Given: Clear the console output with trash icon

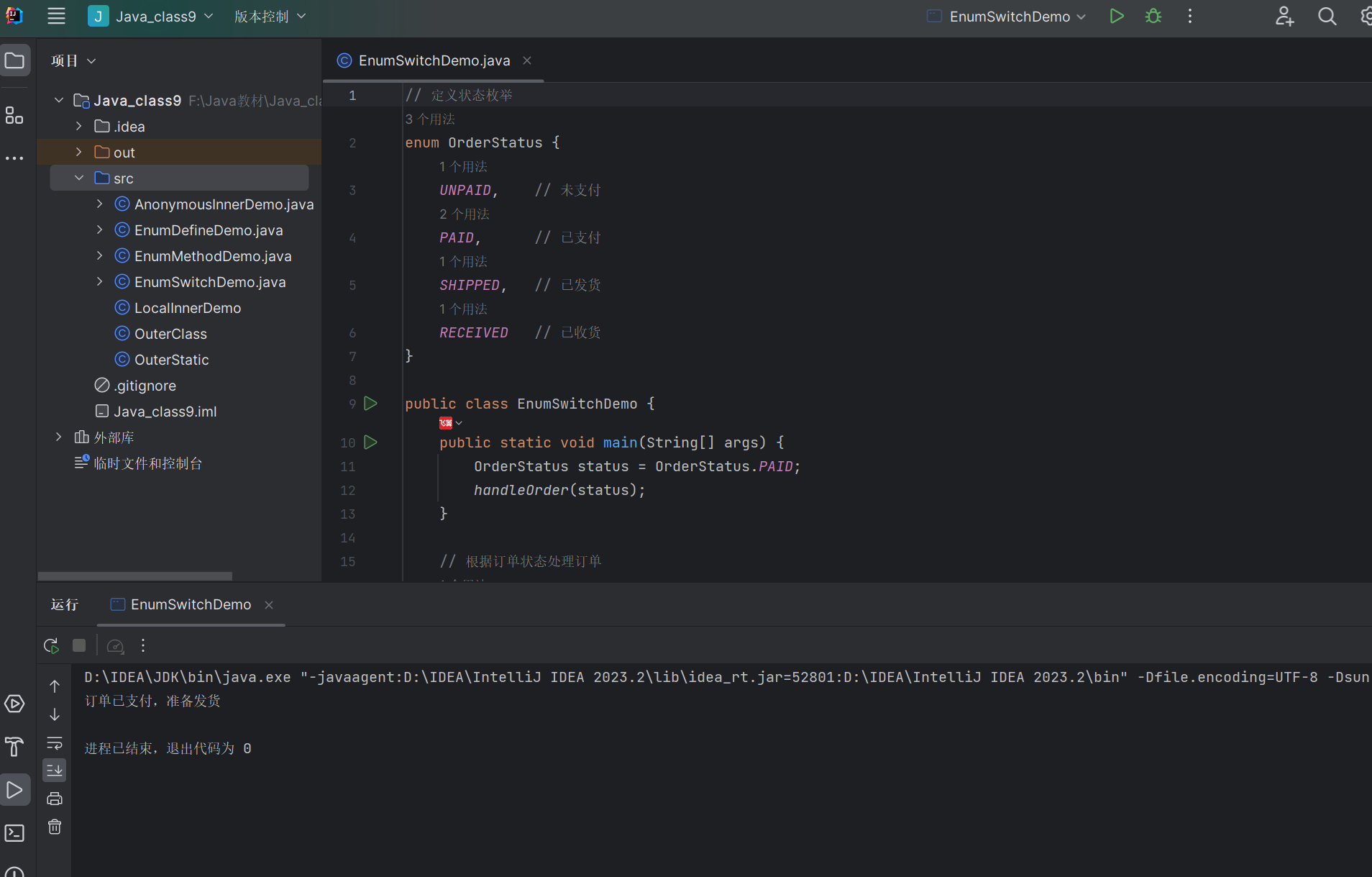Looking at the screenshot, I should 55,827.
